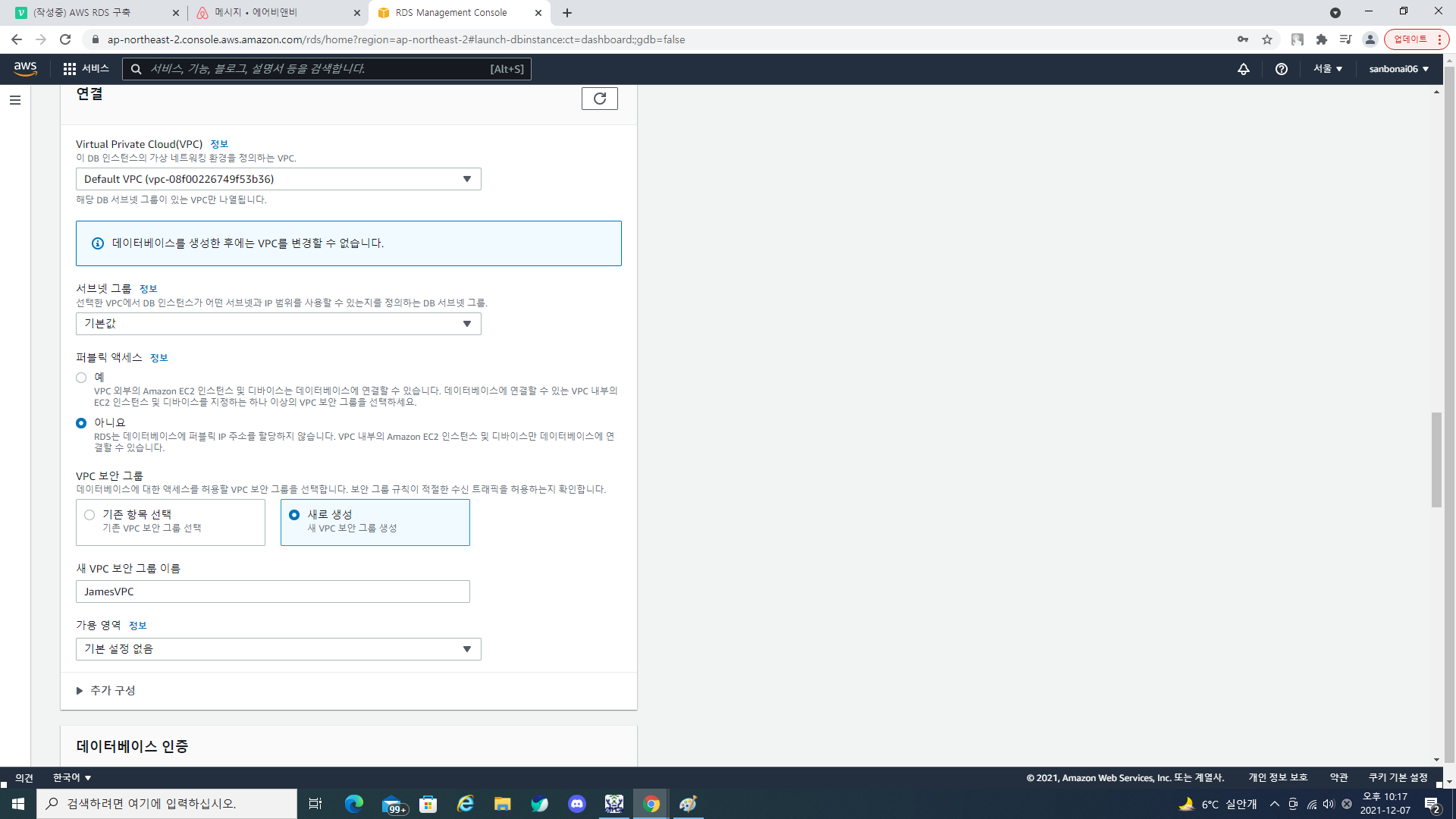Open Discord from the Windows taskbar
Screen dimensions: 1456x819
tap(577, 804)
